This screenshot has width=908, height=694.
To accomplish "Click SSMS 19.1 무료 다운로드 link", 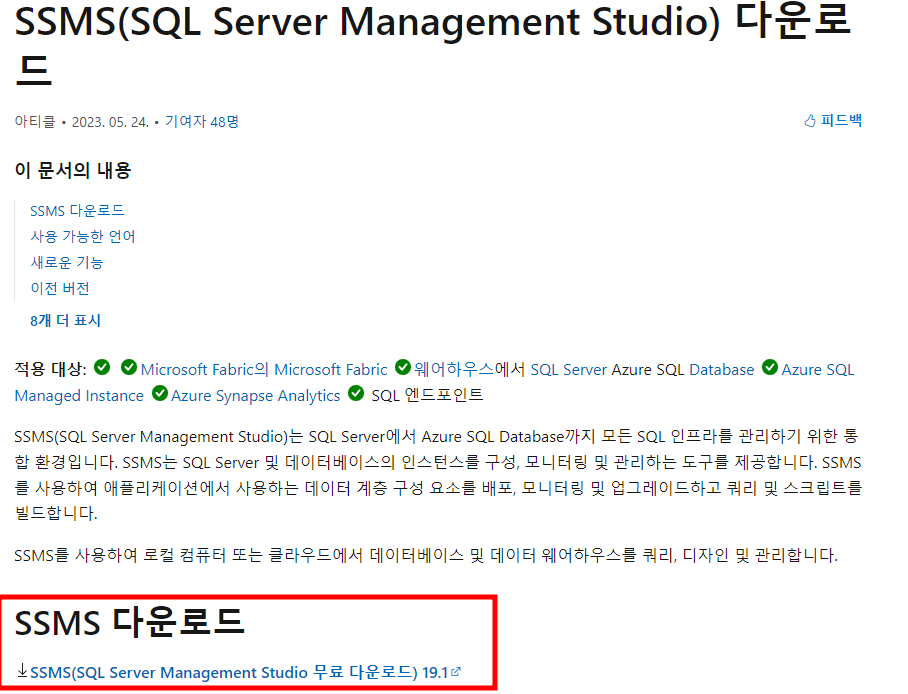I will click(x=239, y=672).
